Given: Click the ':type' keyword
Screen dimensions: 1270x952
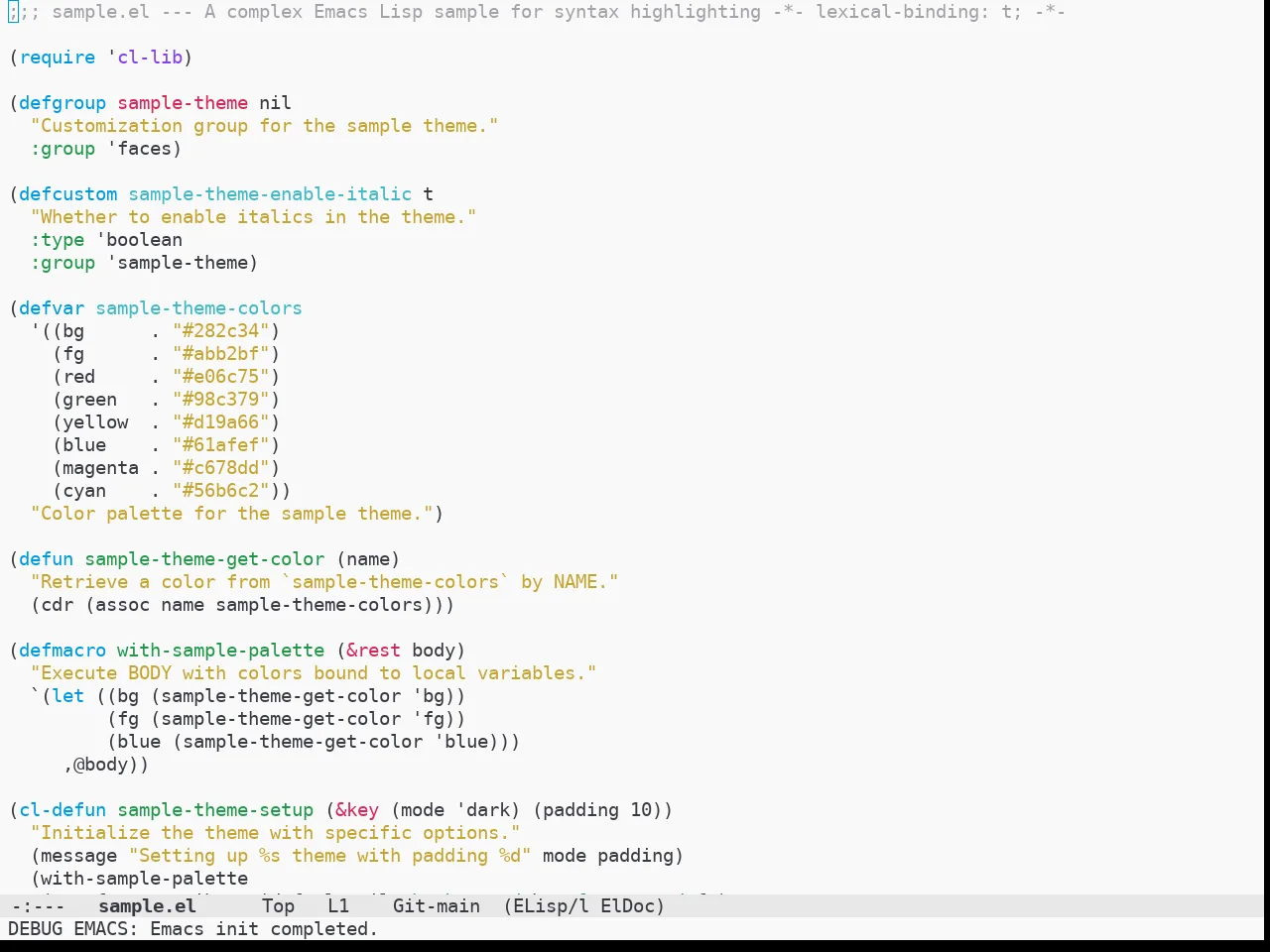Looking at the screenshot, I should [x=58, y=240].
